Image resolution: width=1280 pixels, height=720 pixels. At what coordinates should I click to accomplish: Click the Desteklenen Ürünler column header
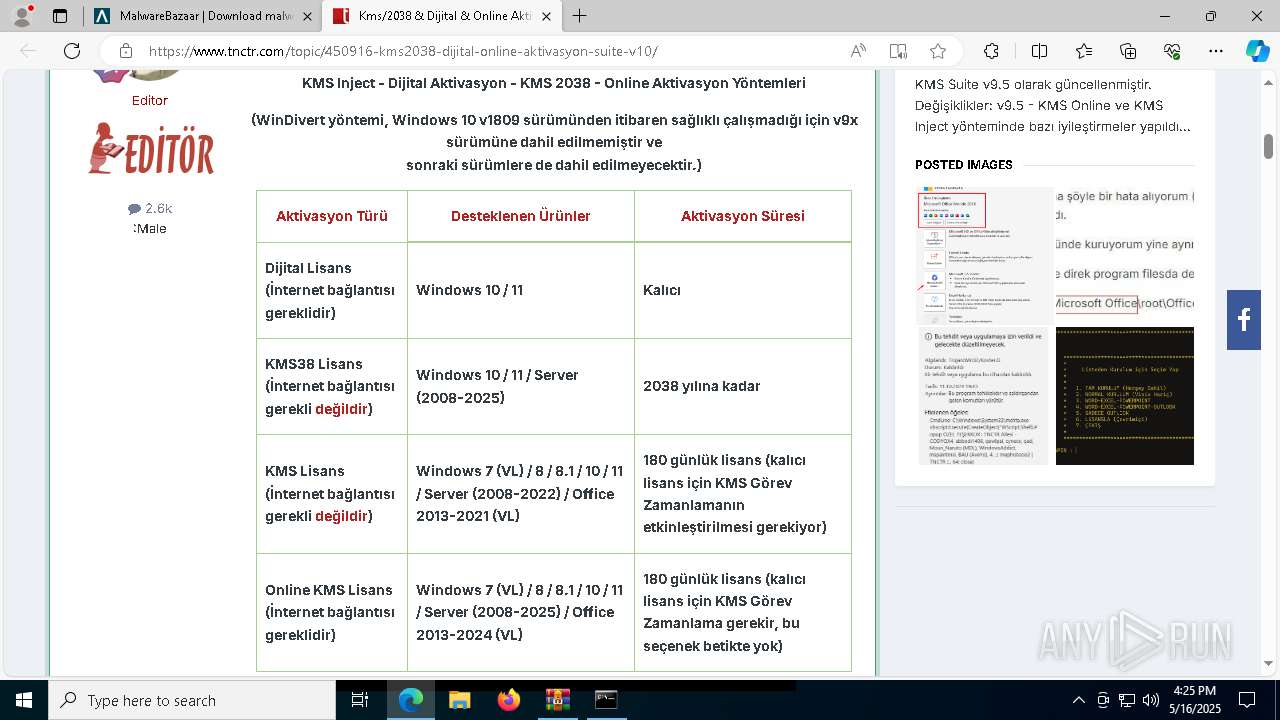[x=521, y=216]
